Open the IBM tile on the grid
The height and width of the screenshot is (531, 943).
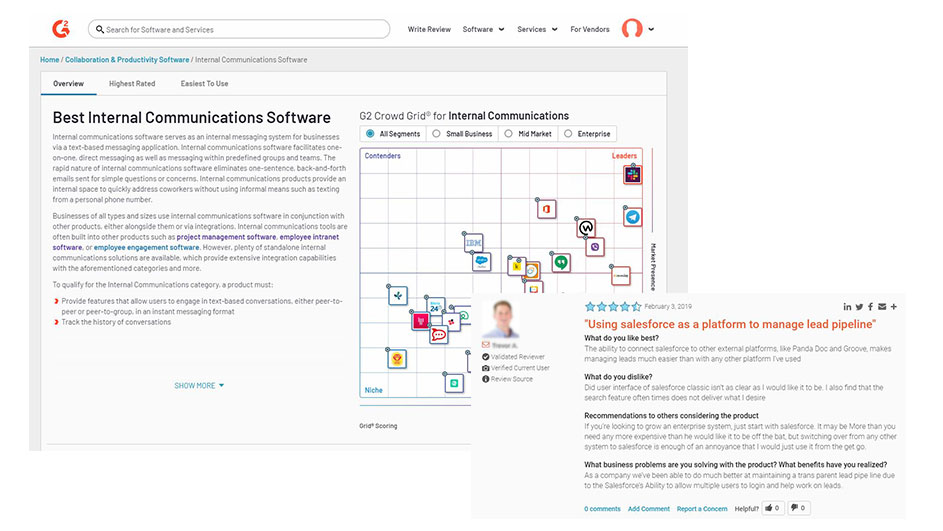[x=473, y=242]
